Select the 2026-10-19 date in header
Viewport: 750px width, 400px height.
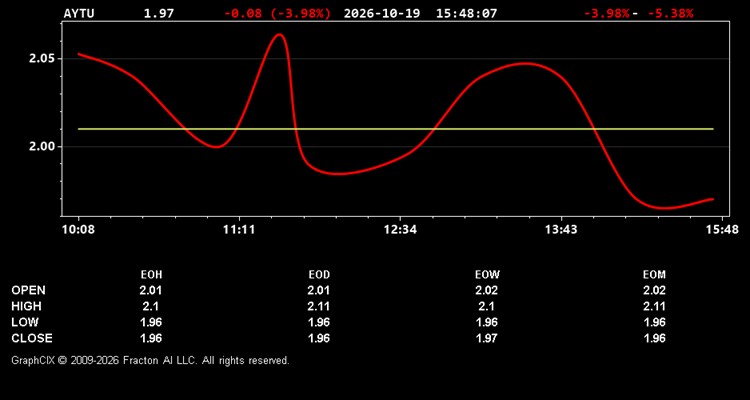pyautogui.click(x=382, y=13)
